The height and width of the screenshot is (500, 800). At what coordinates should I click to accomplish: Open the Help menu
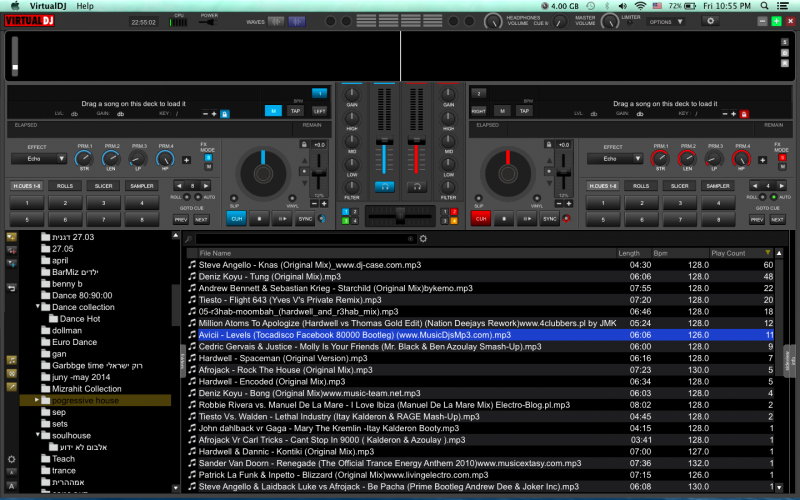click(85, 5)
